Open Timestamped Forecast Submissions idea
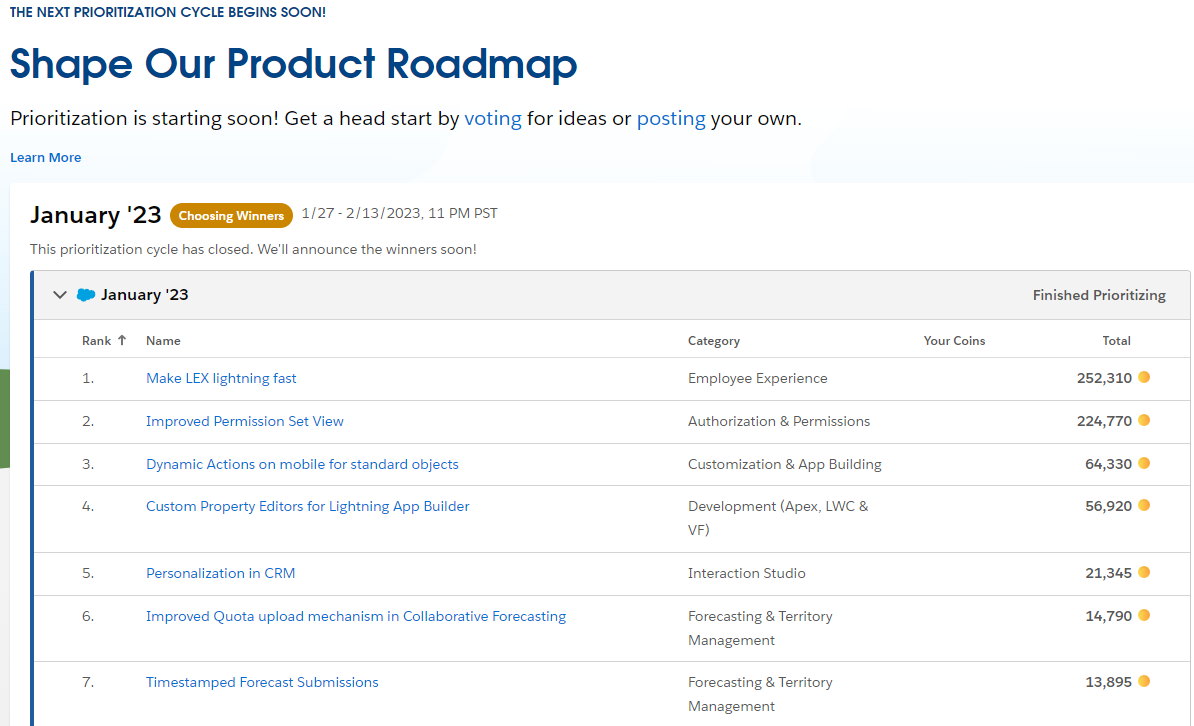The image size is (1194, 726). pyautogui.click(x=262, y=682)
